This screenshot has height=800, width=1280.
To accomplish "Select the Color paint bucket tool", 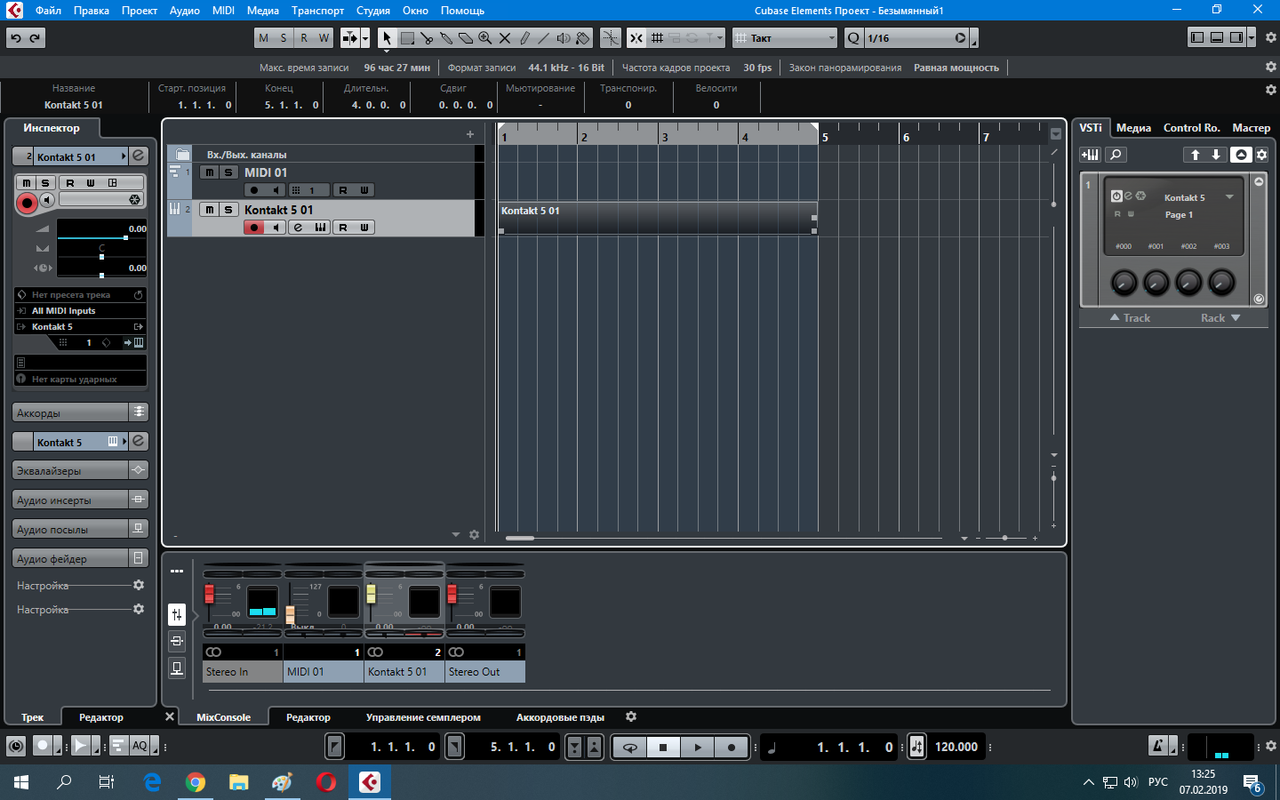I will 583,38.
